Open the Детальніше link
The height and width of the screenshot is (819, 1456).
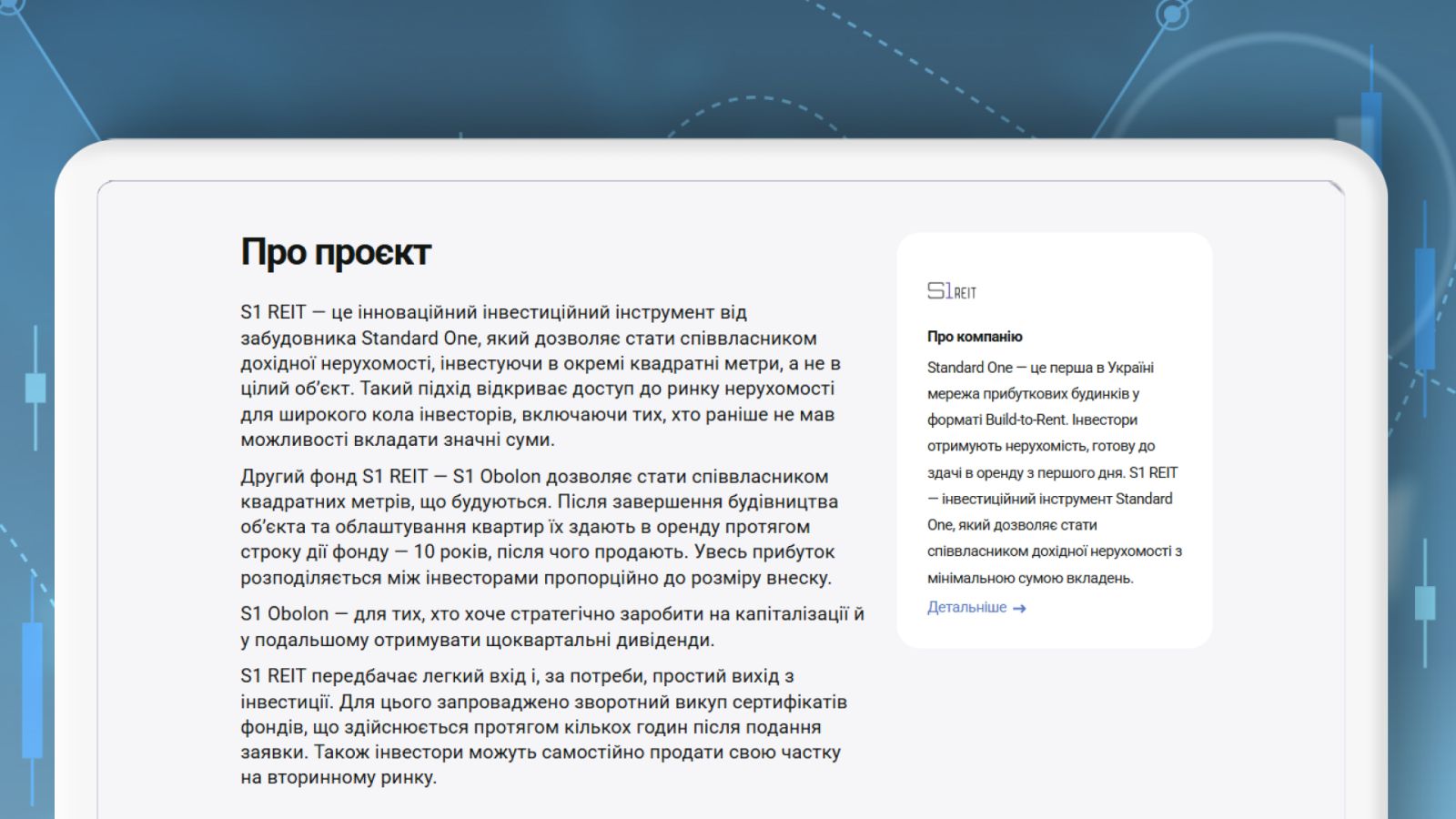[966, 607]
